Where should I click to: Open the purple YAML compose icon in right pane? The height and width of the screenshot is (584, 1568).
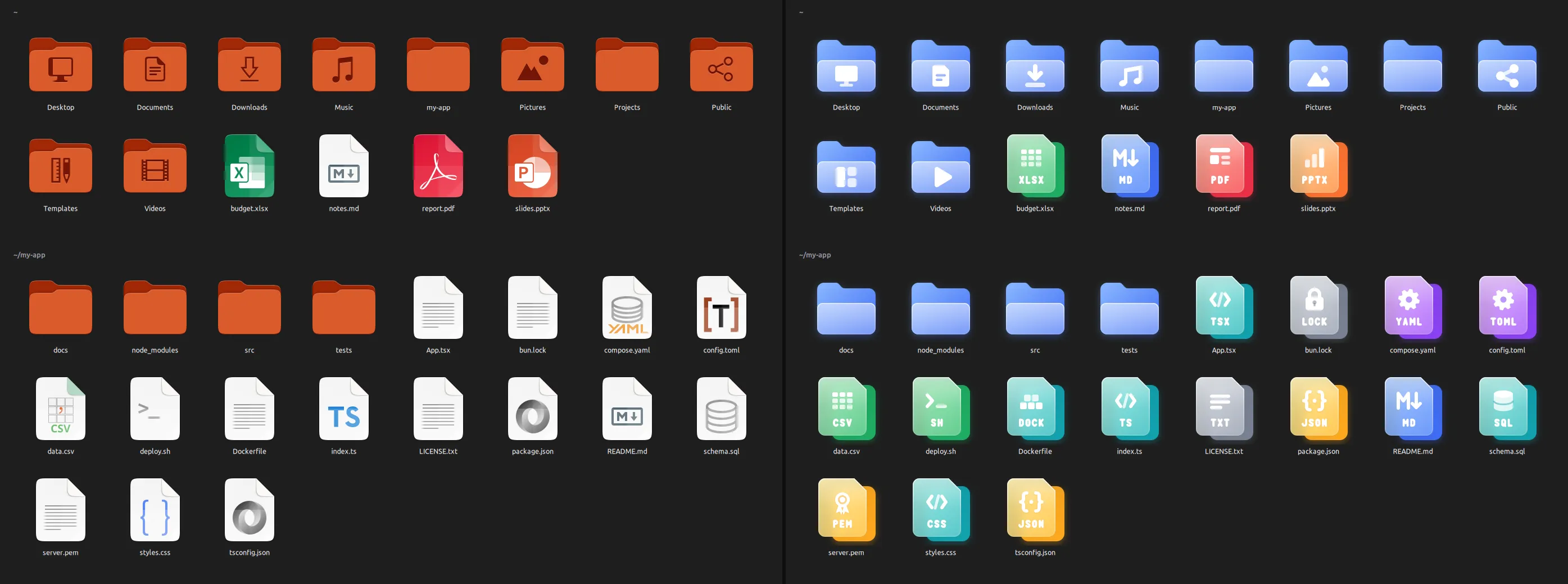click(1412, 307)
